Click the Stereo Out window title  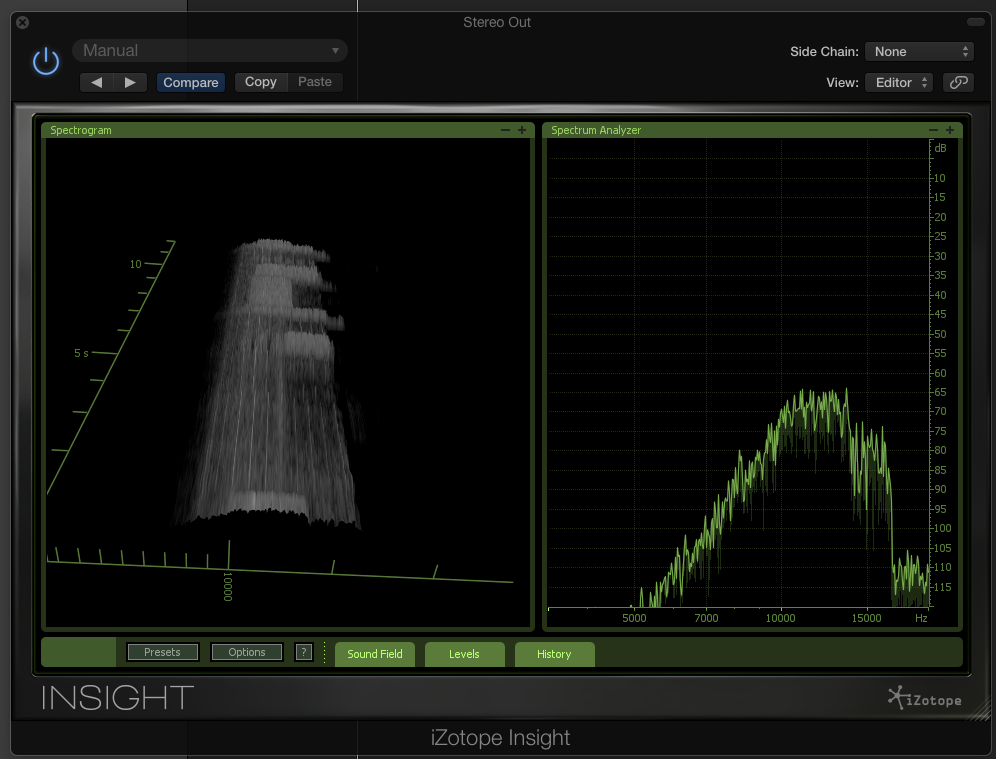click(497, 22)
